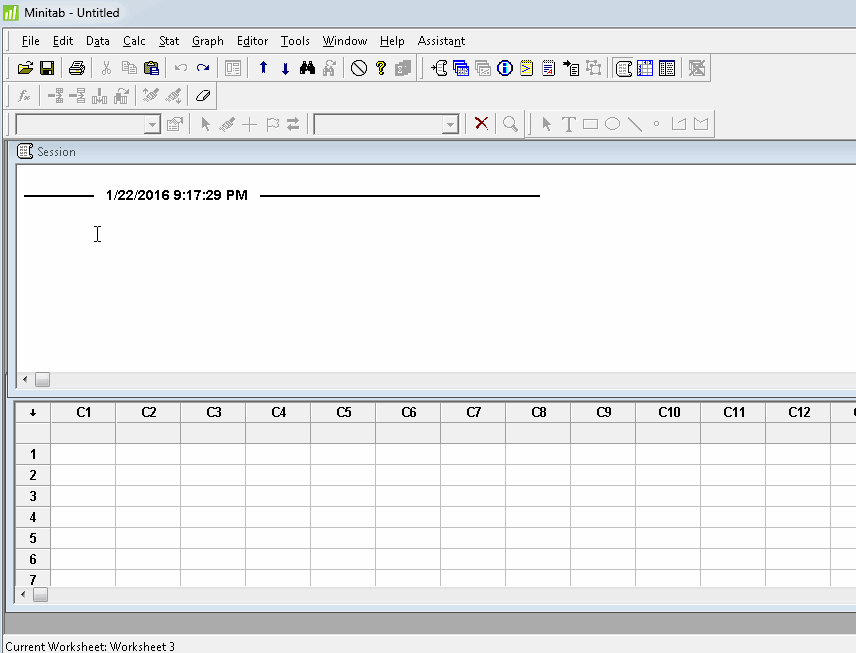This screenshot has height=653, width=856.
Task: Open the Find dialog with the binoculars icon
Action: click(308, 67)
